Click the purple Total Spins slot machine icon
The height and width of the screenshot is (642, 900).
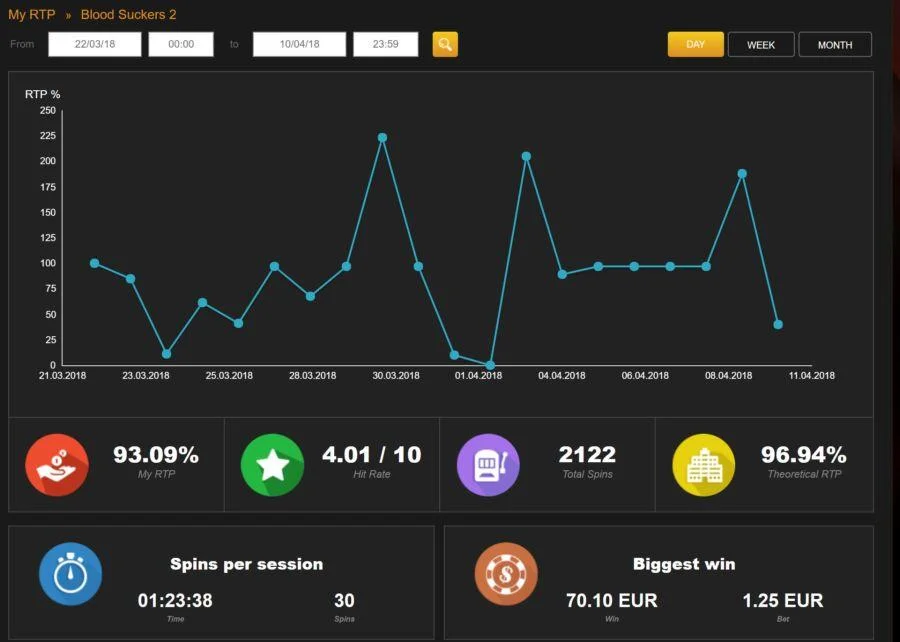coord(488,465)
